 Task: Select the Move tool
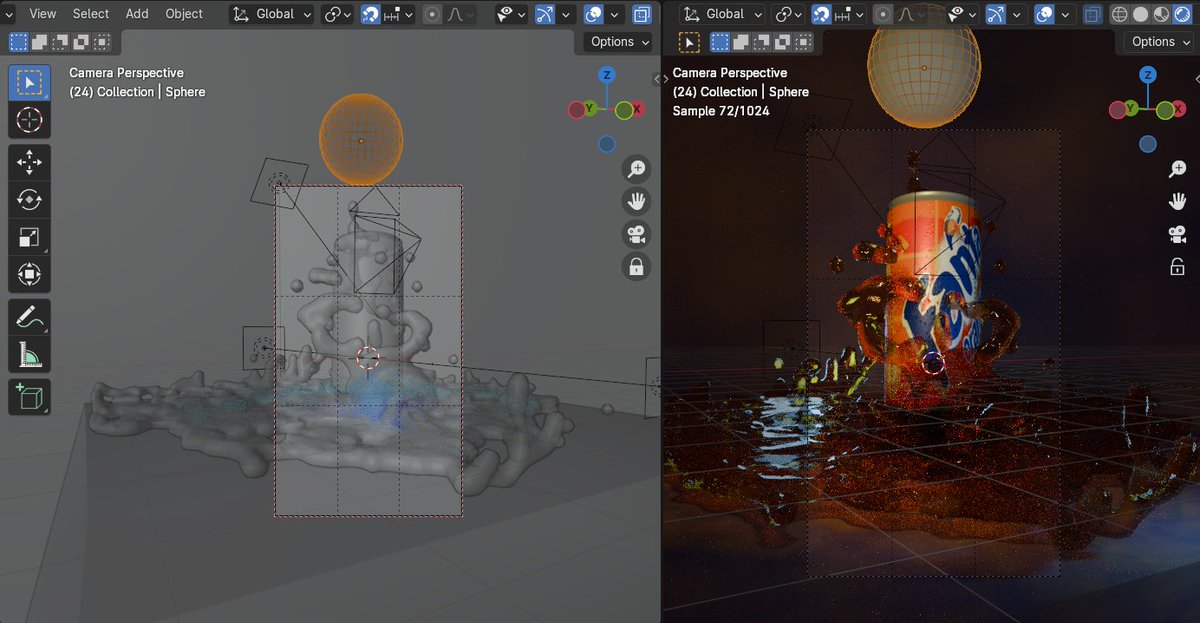coord(29,162)
